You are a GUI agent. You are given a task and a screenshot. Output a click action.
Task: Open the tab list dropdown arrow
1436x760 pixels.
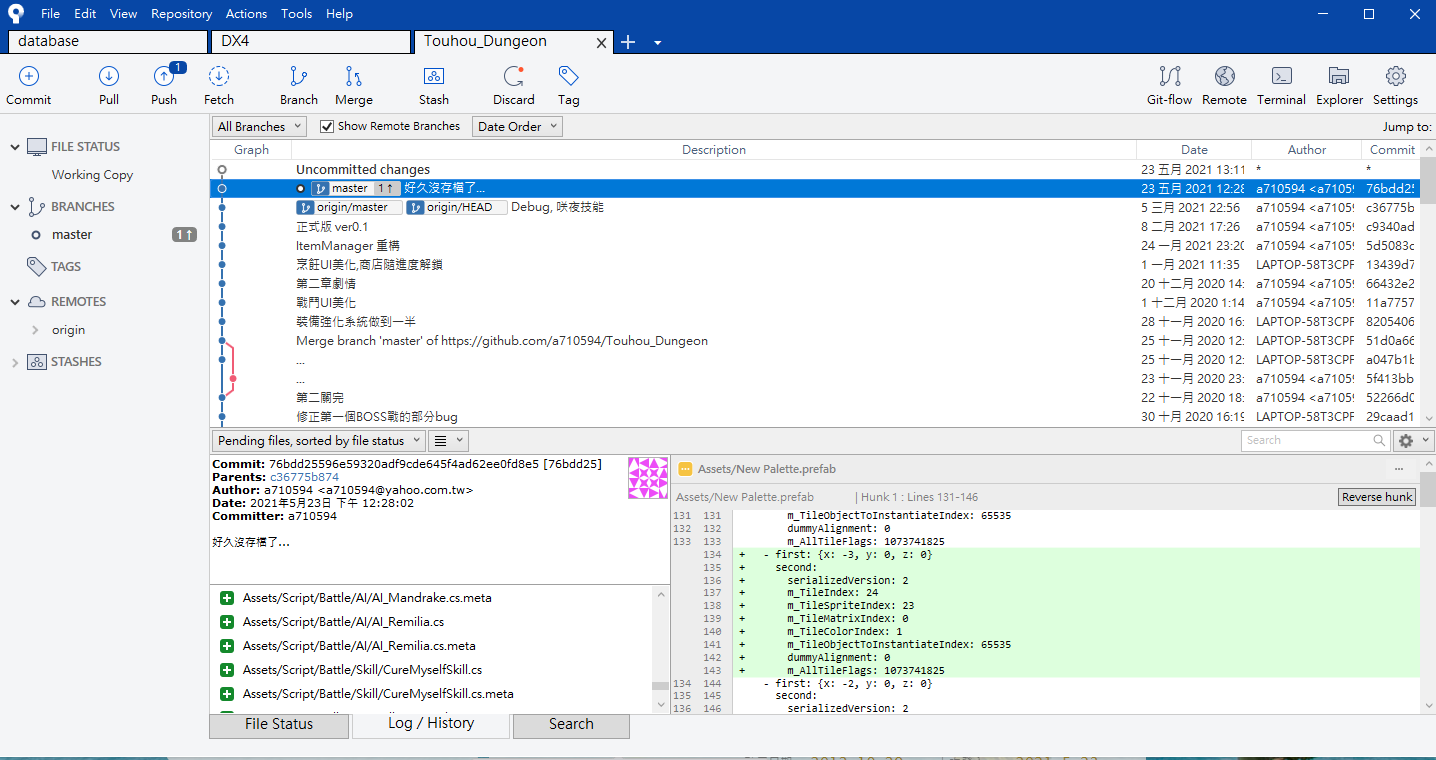click(x=657, y=43)
